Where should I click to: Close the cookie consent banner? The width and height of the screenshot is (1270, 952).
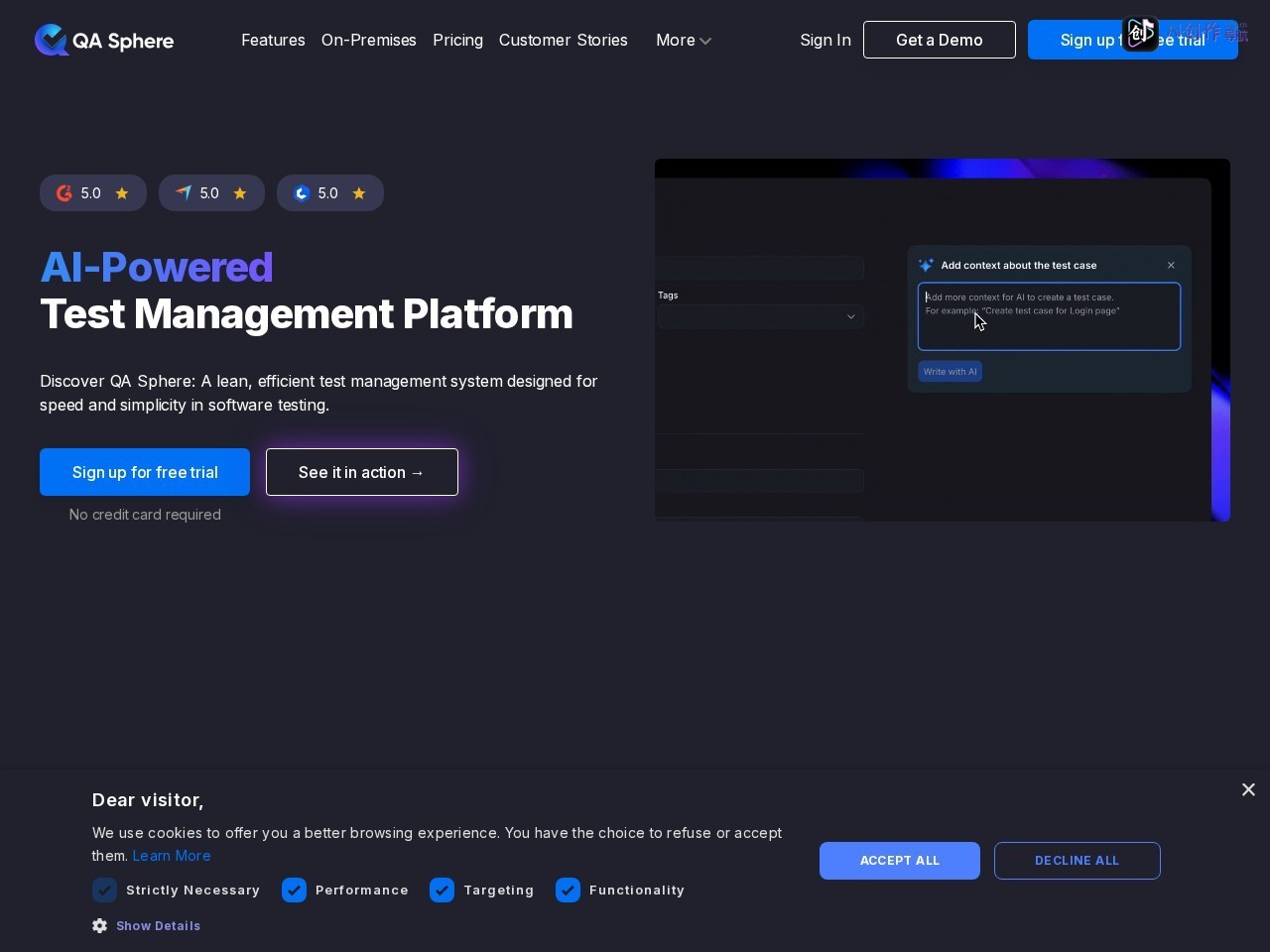pos(1248,789)
